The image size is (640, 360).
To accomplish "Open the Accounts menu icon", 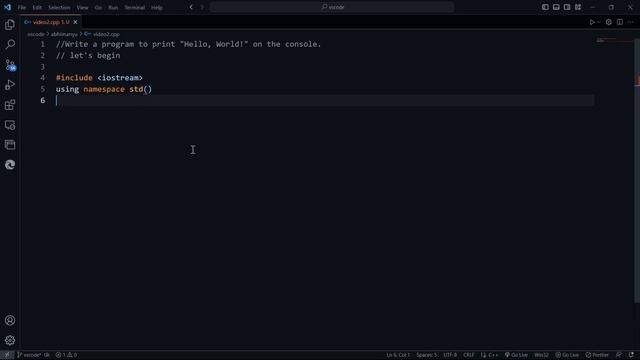I will pos(10,320).
